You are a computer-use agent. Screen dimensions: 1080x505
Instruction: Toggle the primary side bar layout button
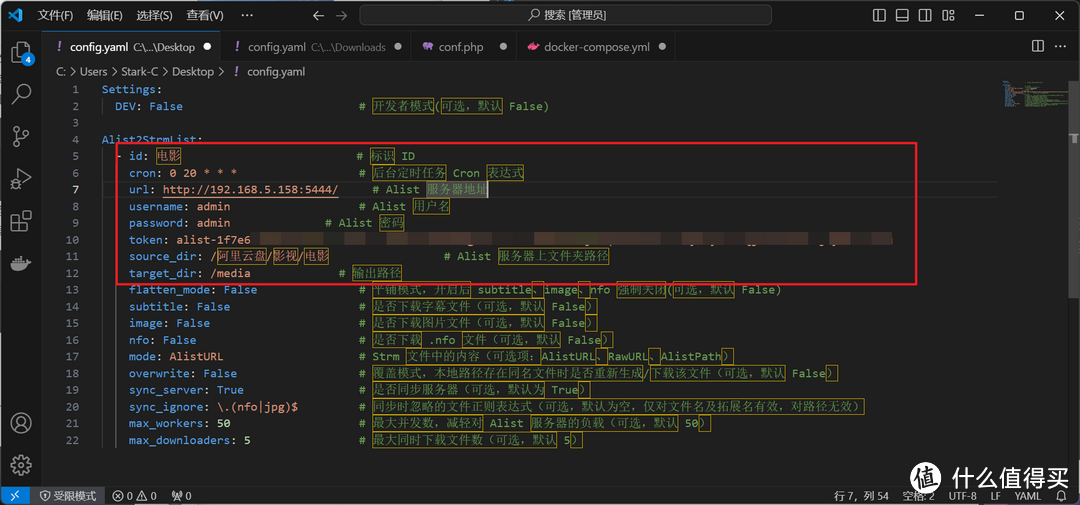tap(879, 16)
